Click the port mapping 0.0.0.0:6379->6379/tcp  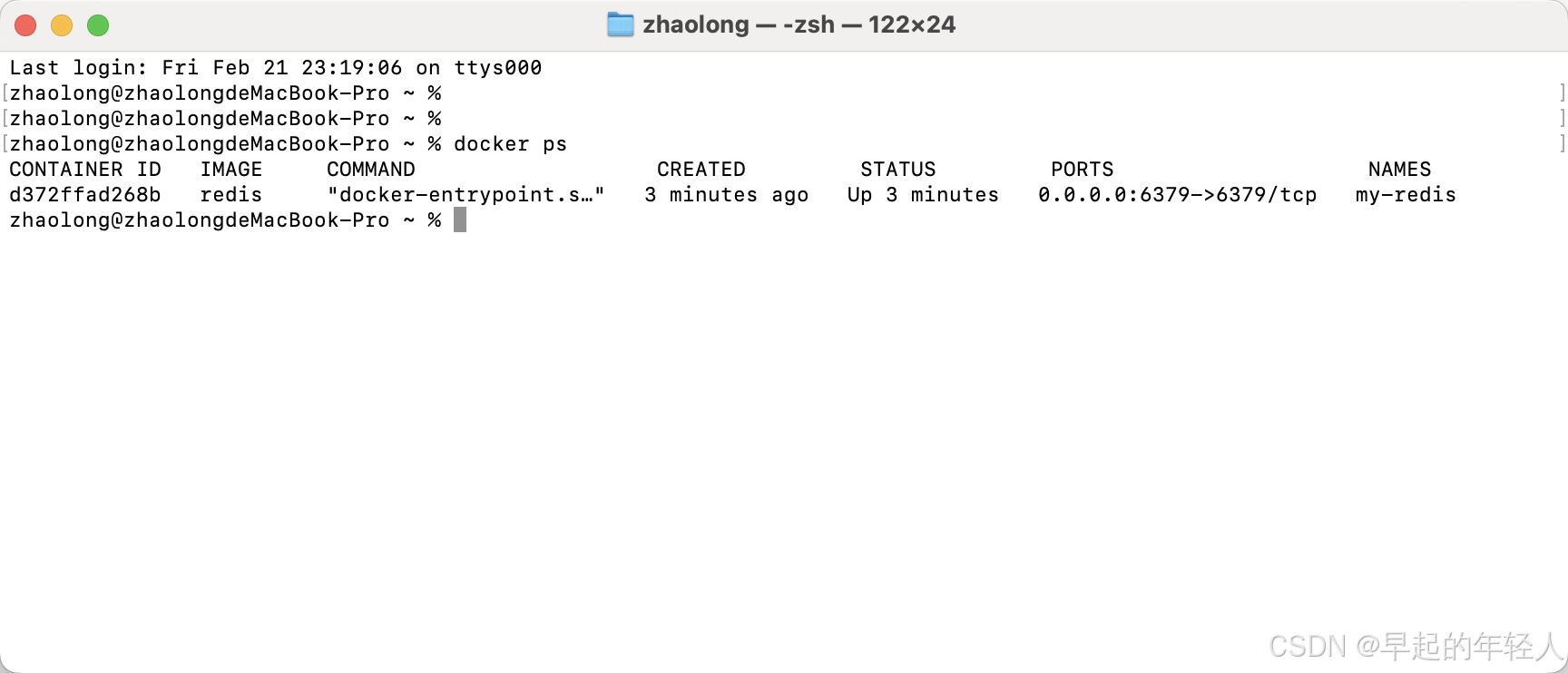point(1178,194)
